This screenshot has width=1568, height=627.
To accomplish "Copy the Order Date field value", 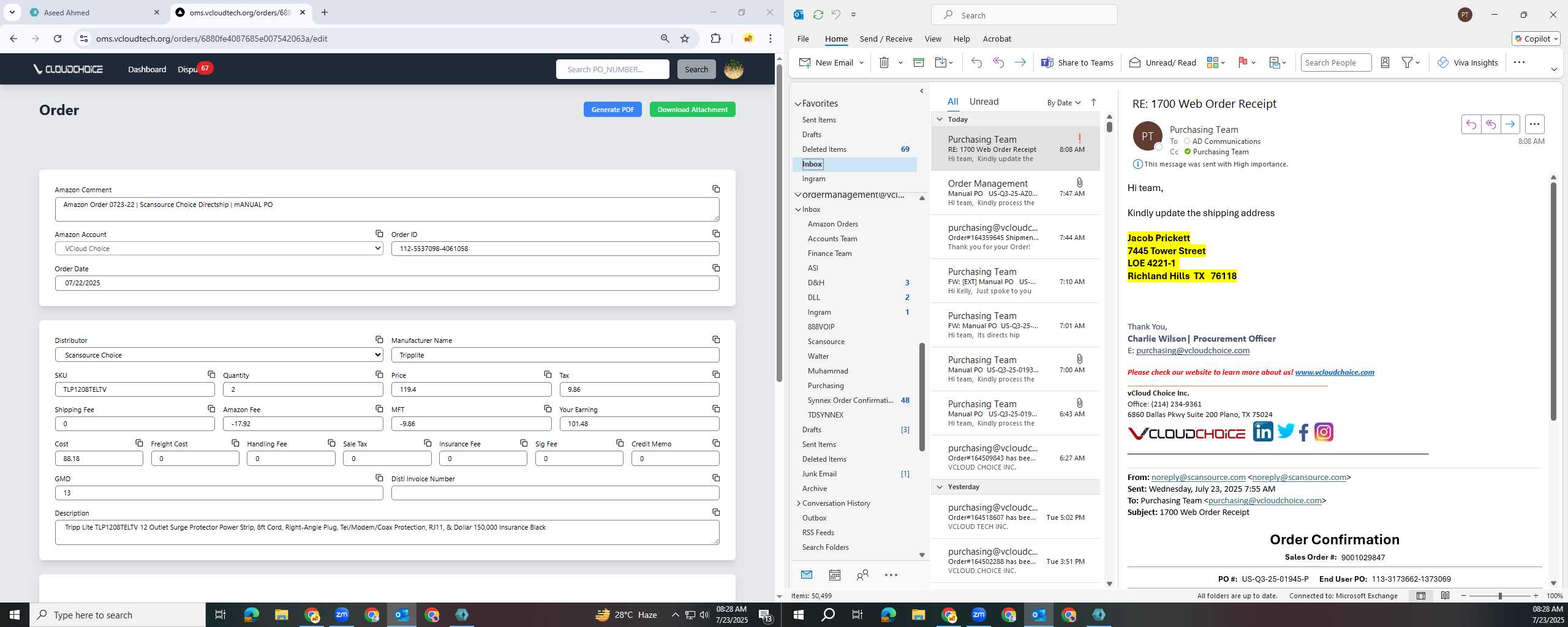I will (x=716, y=268).
